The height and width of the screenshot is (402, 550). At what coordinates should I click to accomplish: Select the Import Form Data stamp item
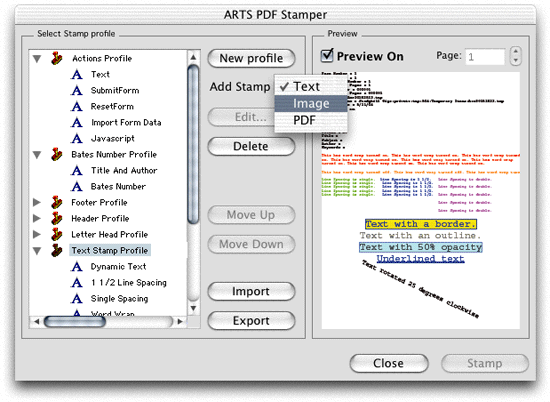pyautogui.click(x=126, y=122)
